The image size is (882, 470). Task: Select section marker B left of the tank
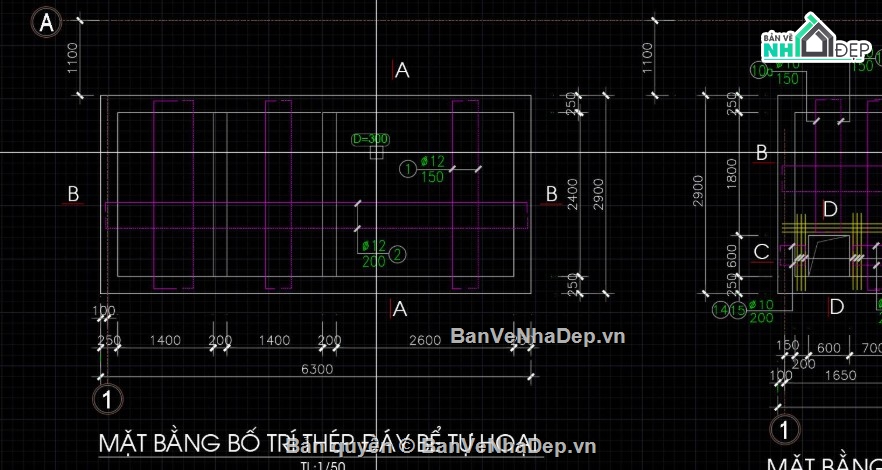(x=73, y=194)
